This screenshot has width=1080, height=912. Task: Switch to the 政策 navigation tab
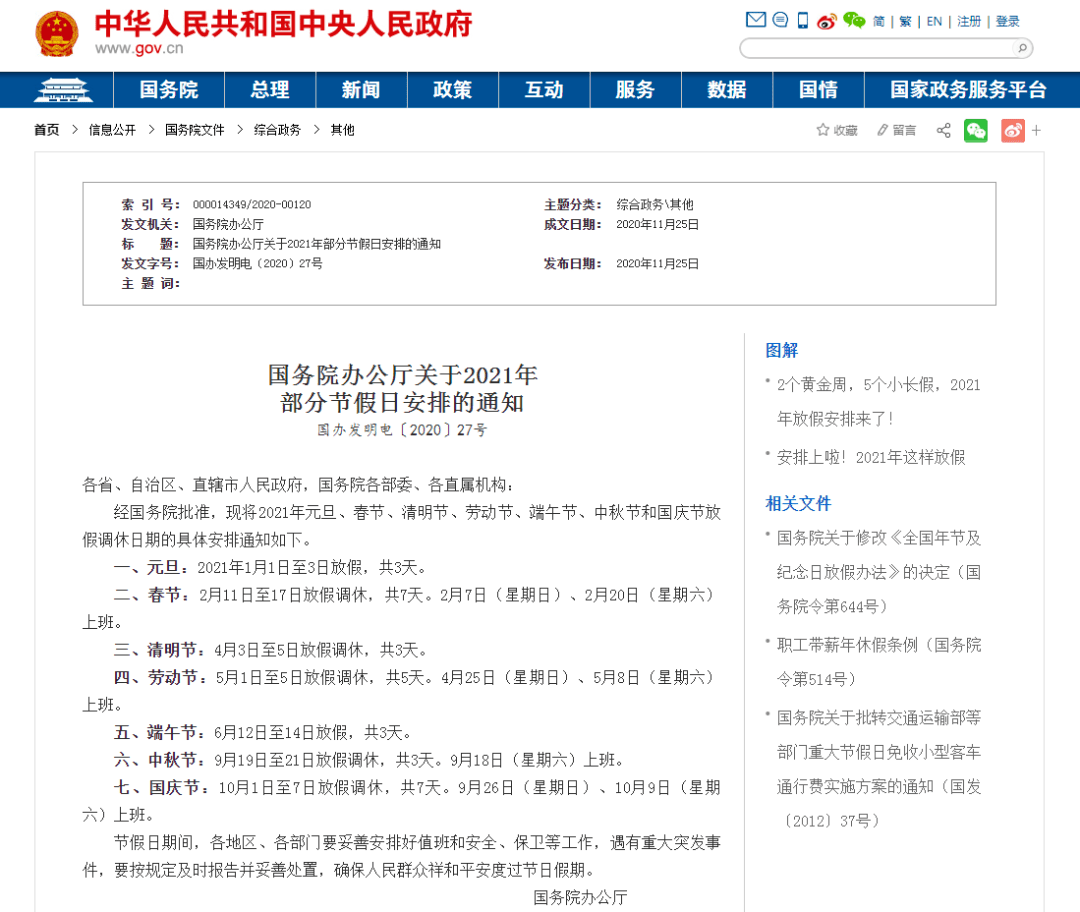click(x=453, y=89)
